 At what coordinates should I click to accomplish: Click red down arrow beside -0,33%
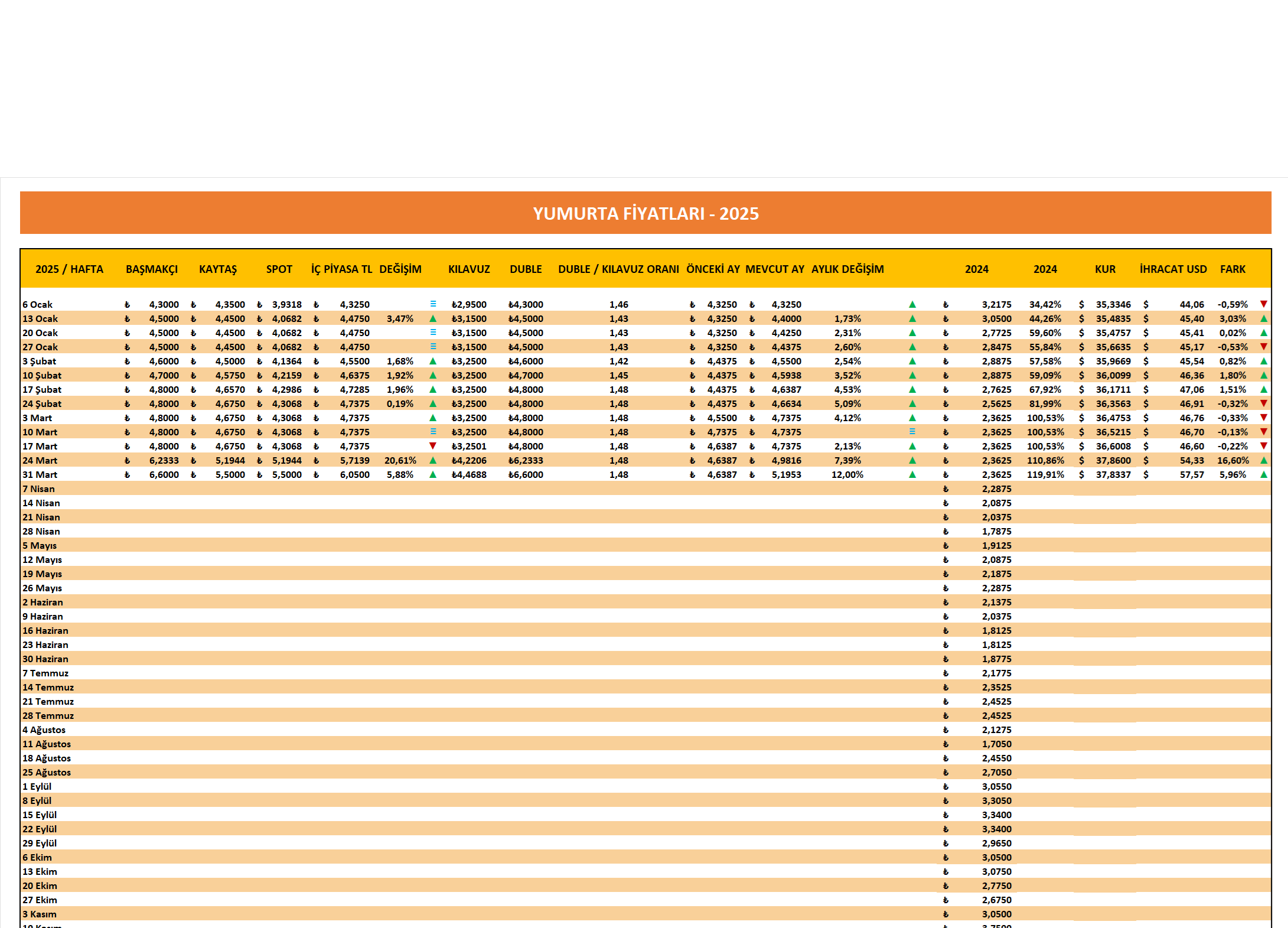point(1263,418)
